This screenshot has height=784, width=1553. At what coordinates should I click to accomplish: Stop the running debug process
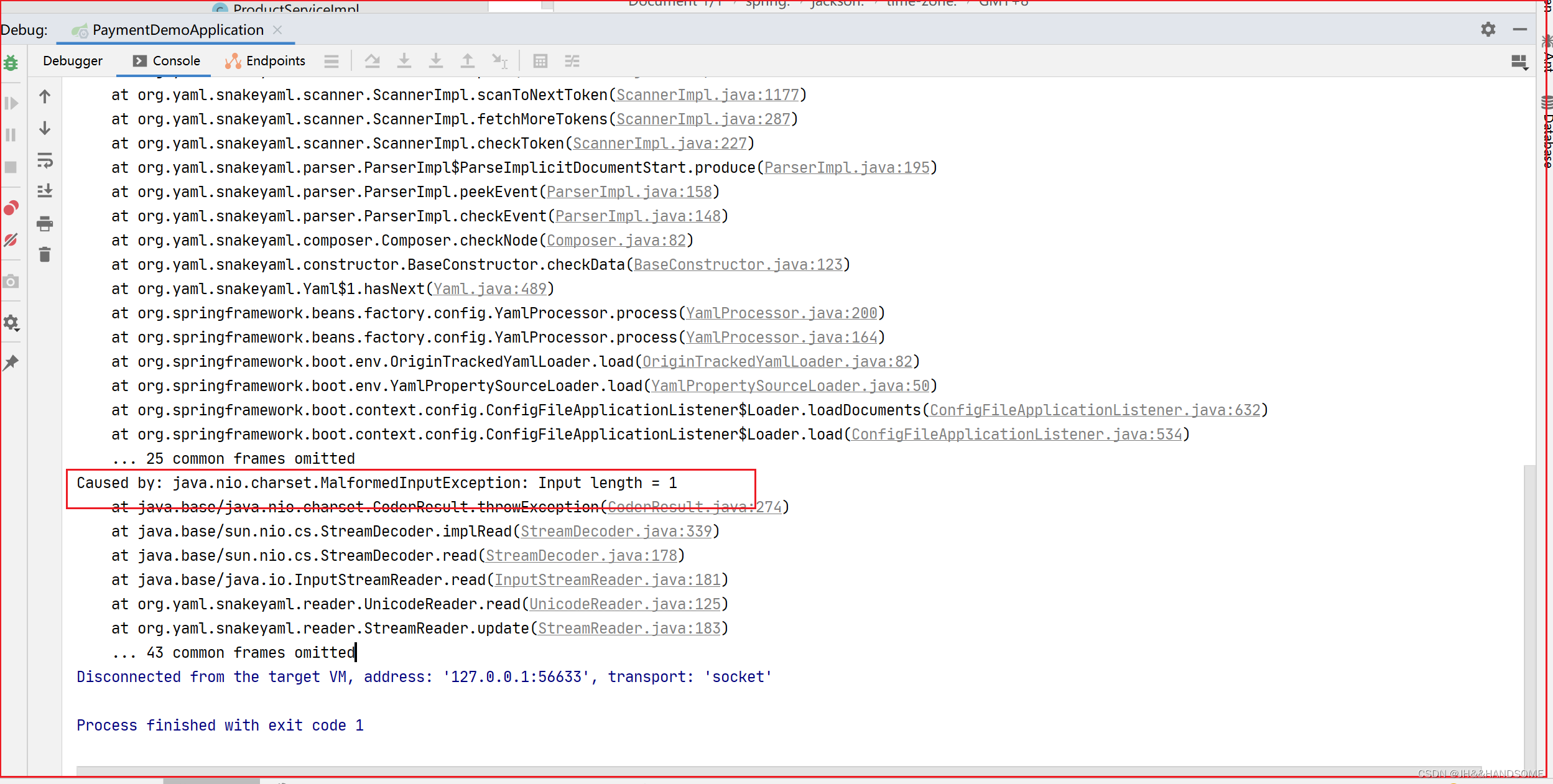pyautogui.click(x=11, y=167)
